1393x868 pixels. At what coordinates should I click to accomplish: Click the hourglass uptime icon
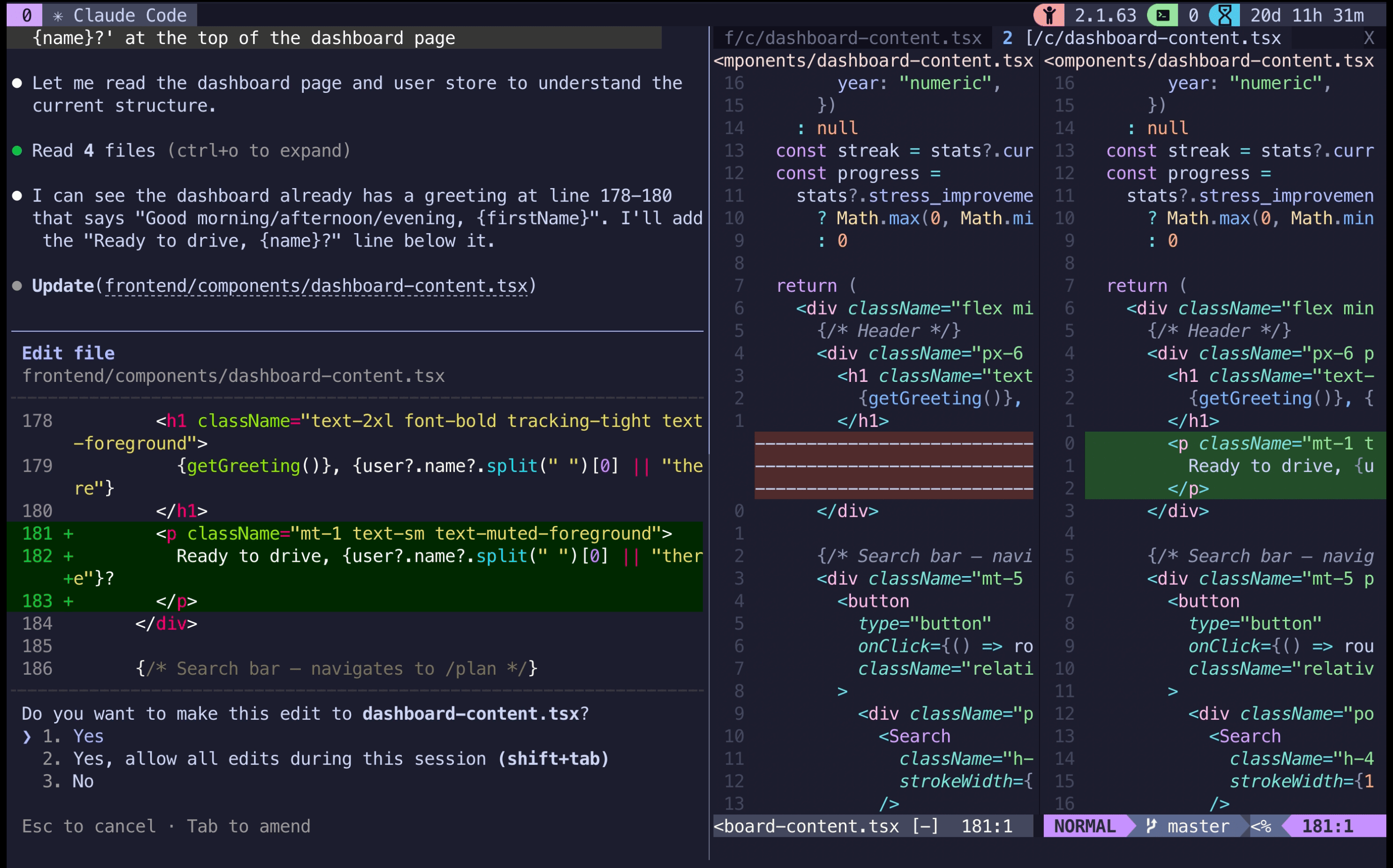coord(1224,15)
